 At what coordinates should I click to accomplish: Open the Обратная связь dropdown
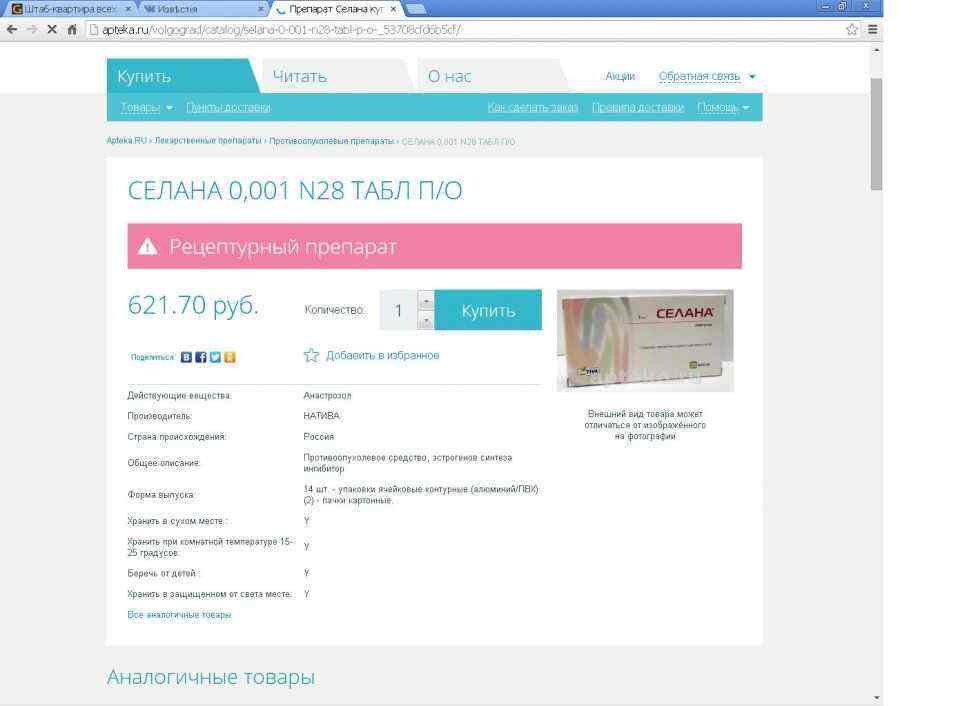706,77
